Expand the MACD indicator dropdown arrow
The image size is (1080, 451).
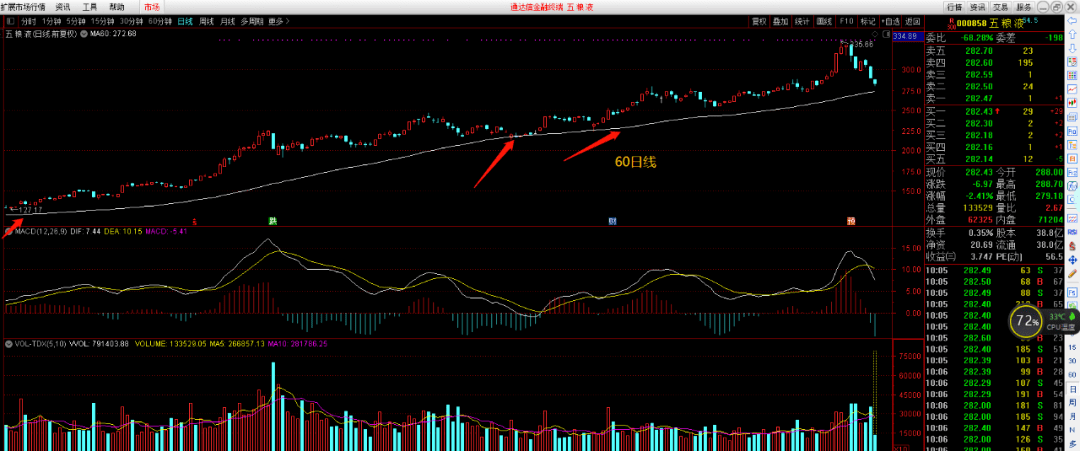(x=7, y=232)
